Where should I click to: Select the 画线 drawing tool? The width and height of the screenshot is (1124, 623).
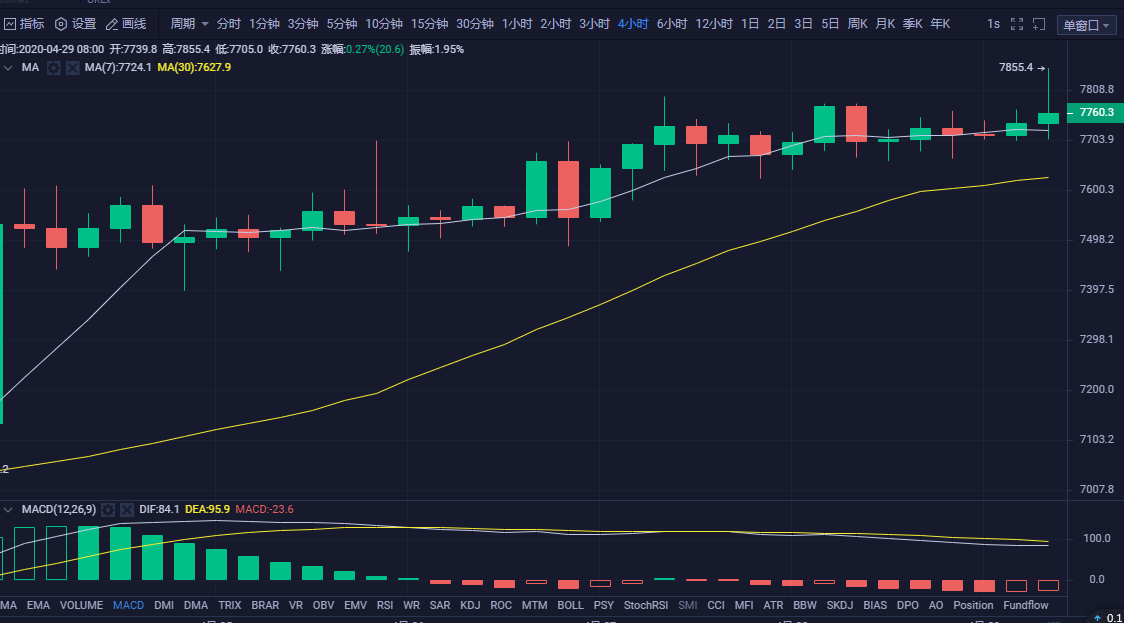coord(126,24)
